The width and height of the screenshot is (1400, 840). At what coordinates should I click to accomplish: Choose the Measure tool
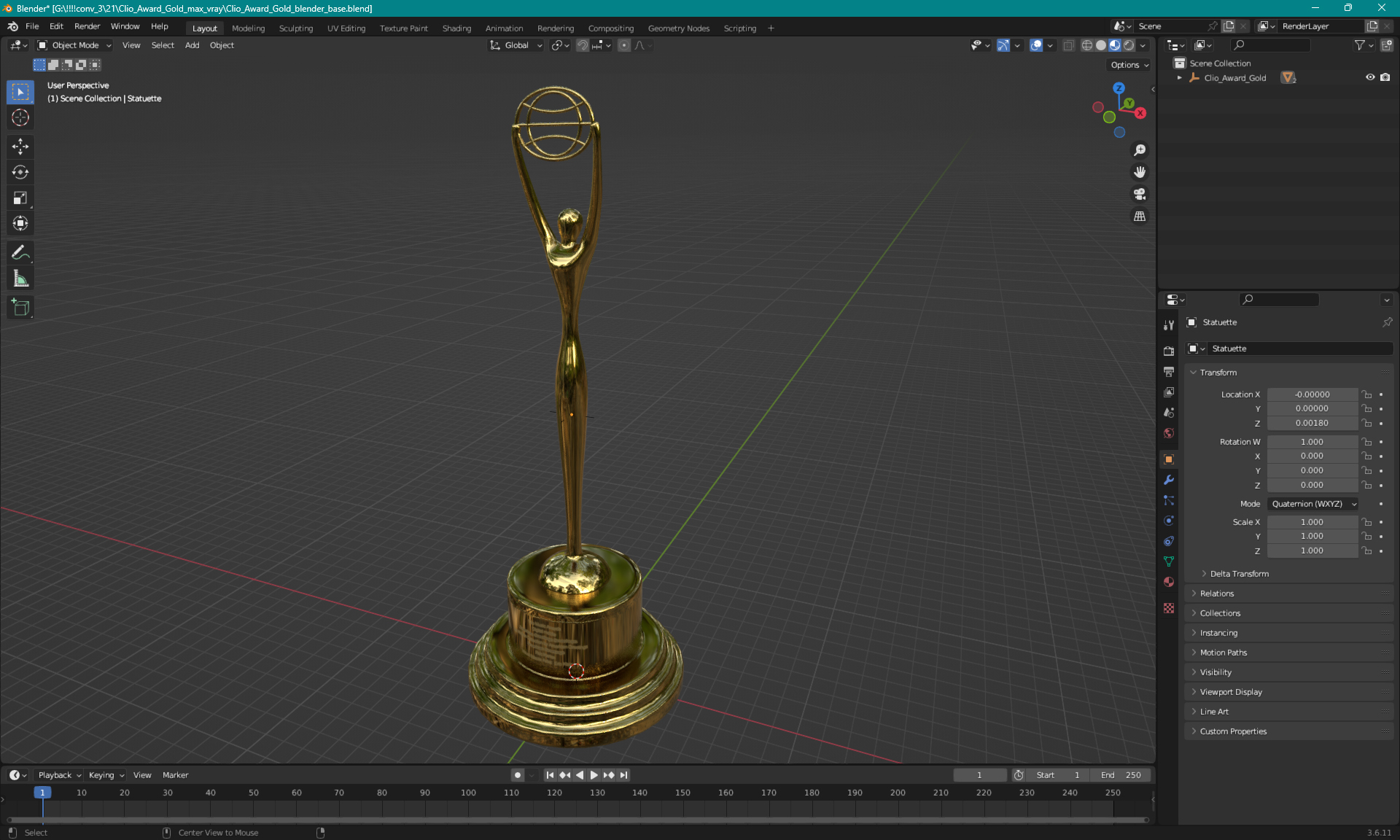click(20, 278)
